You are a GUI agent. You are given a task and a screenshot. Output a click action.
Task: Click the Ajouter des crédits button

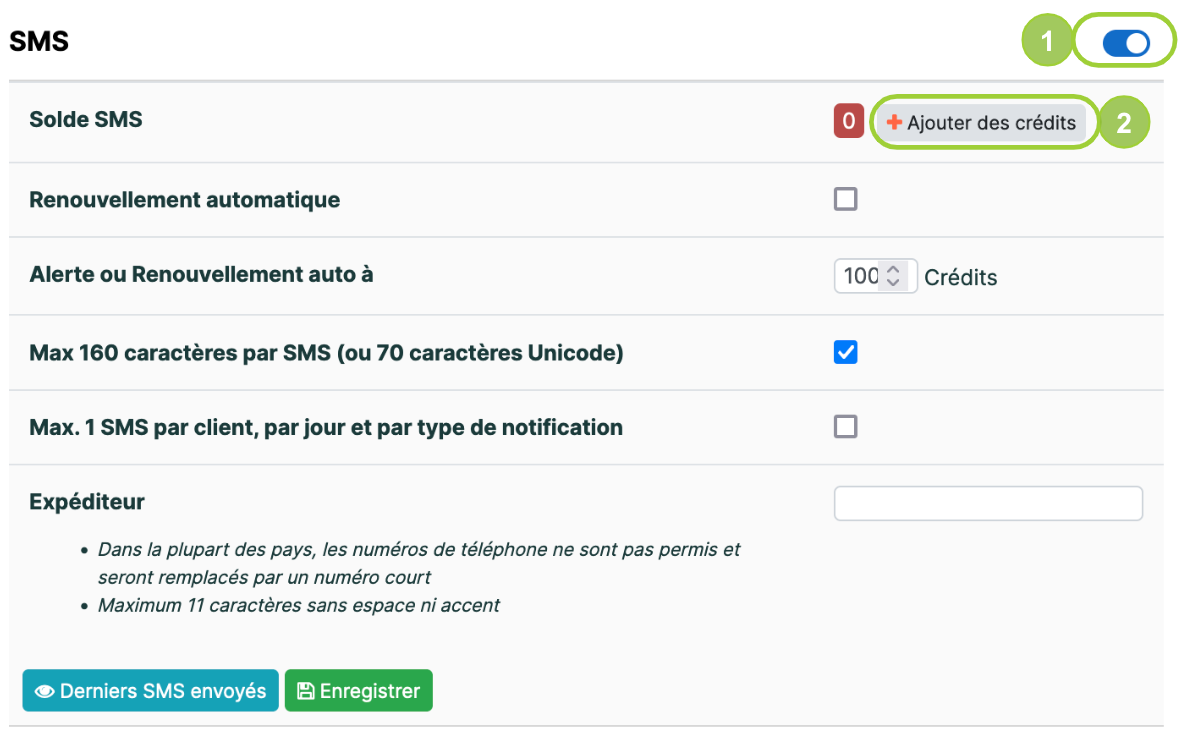(x=981, y=123)
